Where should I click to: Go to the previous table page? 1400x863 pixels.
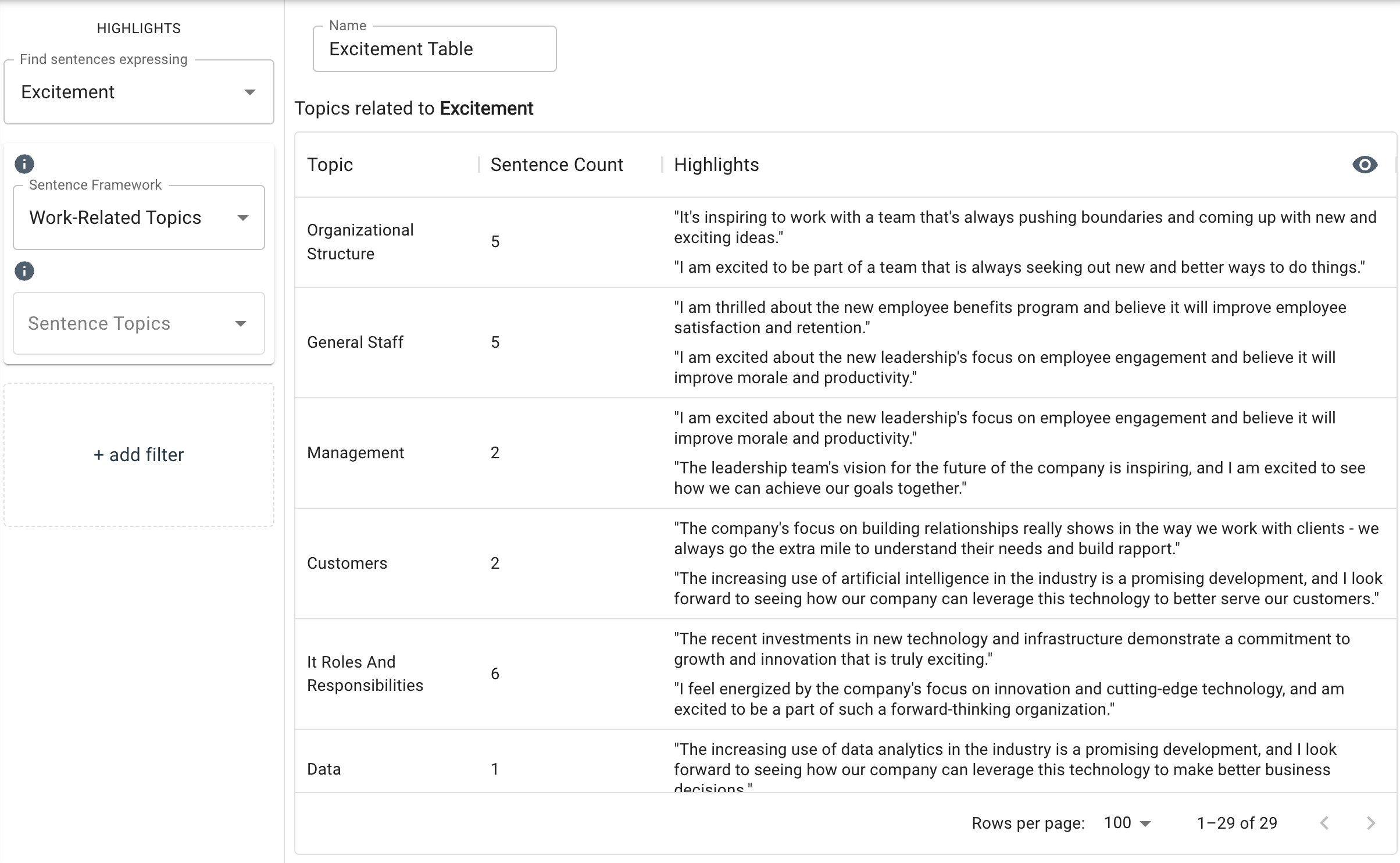point(1324,823)
